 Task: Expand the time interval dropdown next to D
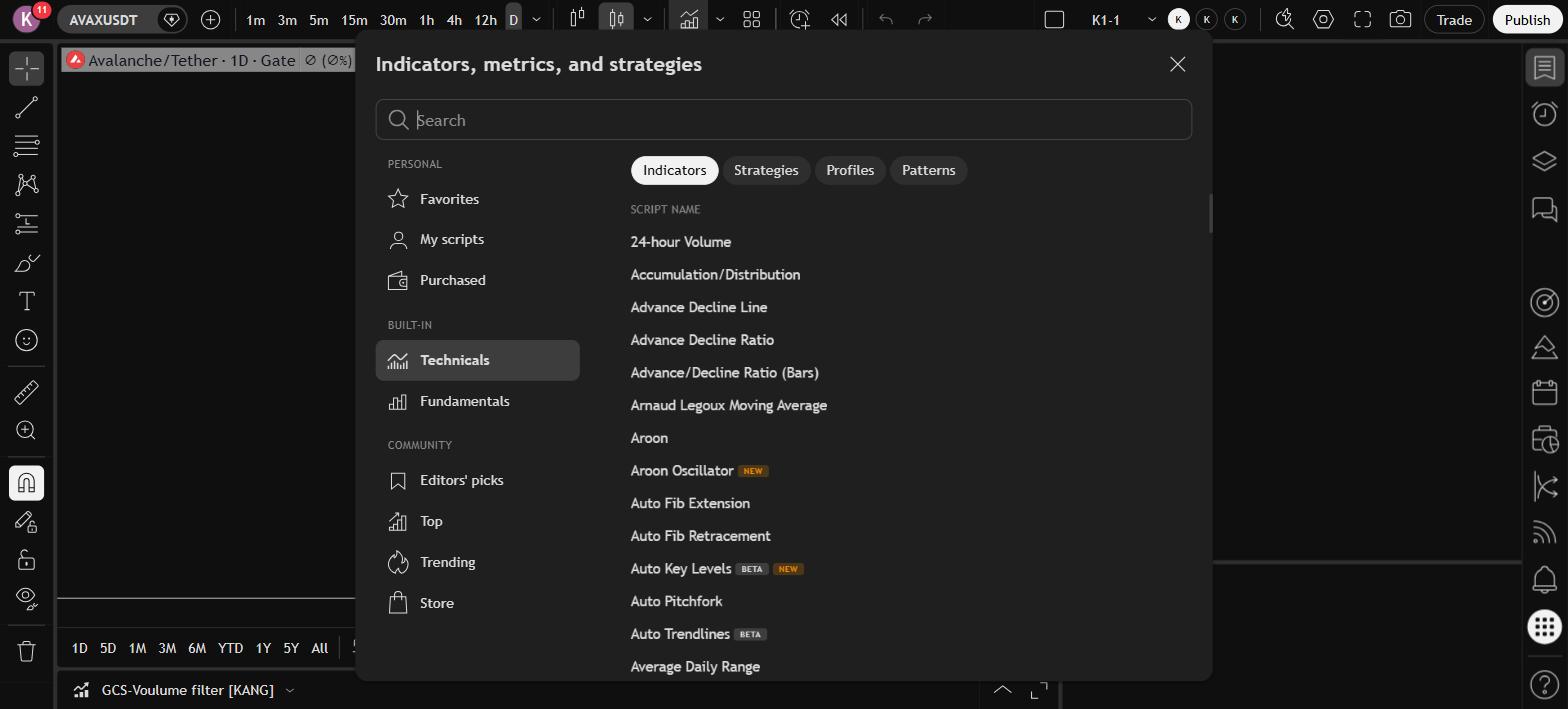click(x=536, y=19)
